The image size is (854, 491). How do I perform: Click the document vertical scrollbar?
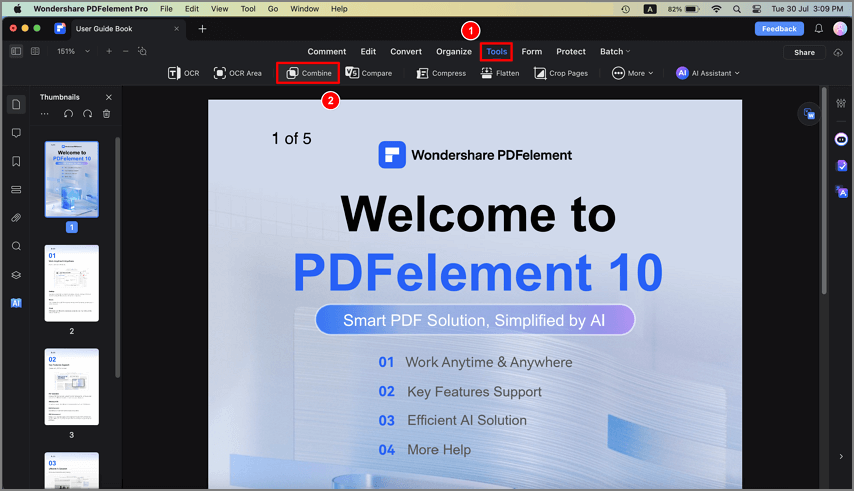(x=824, y=191)
